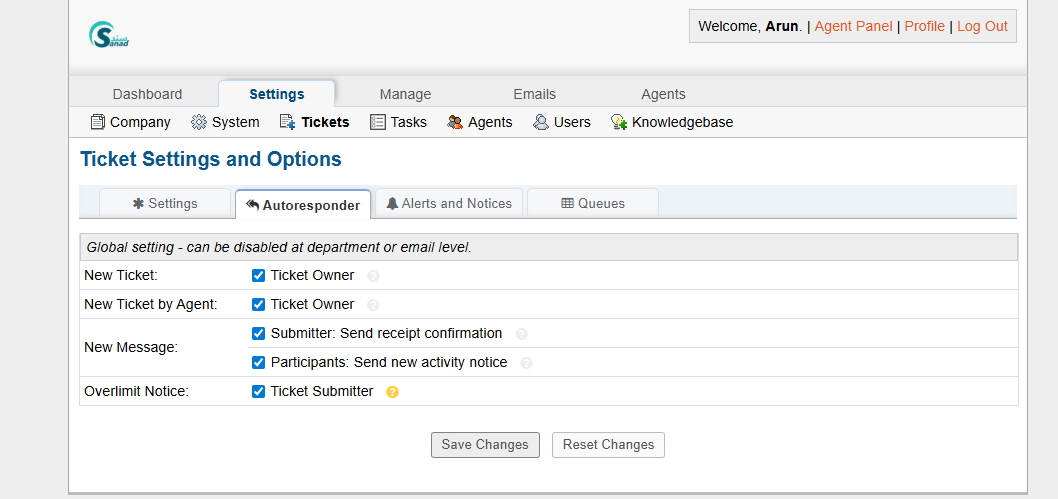1058x499 pixels.
Task: Uncheck New Ticket's Ticket Owner checkbox
Action: click(x=259, y=275)
